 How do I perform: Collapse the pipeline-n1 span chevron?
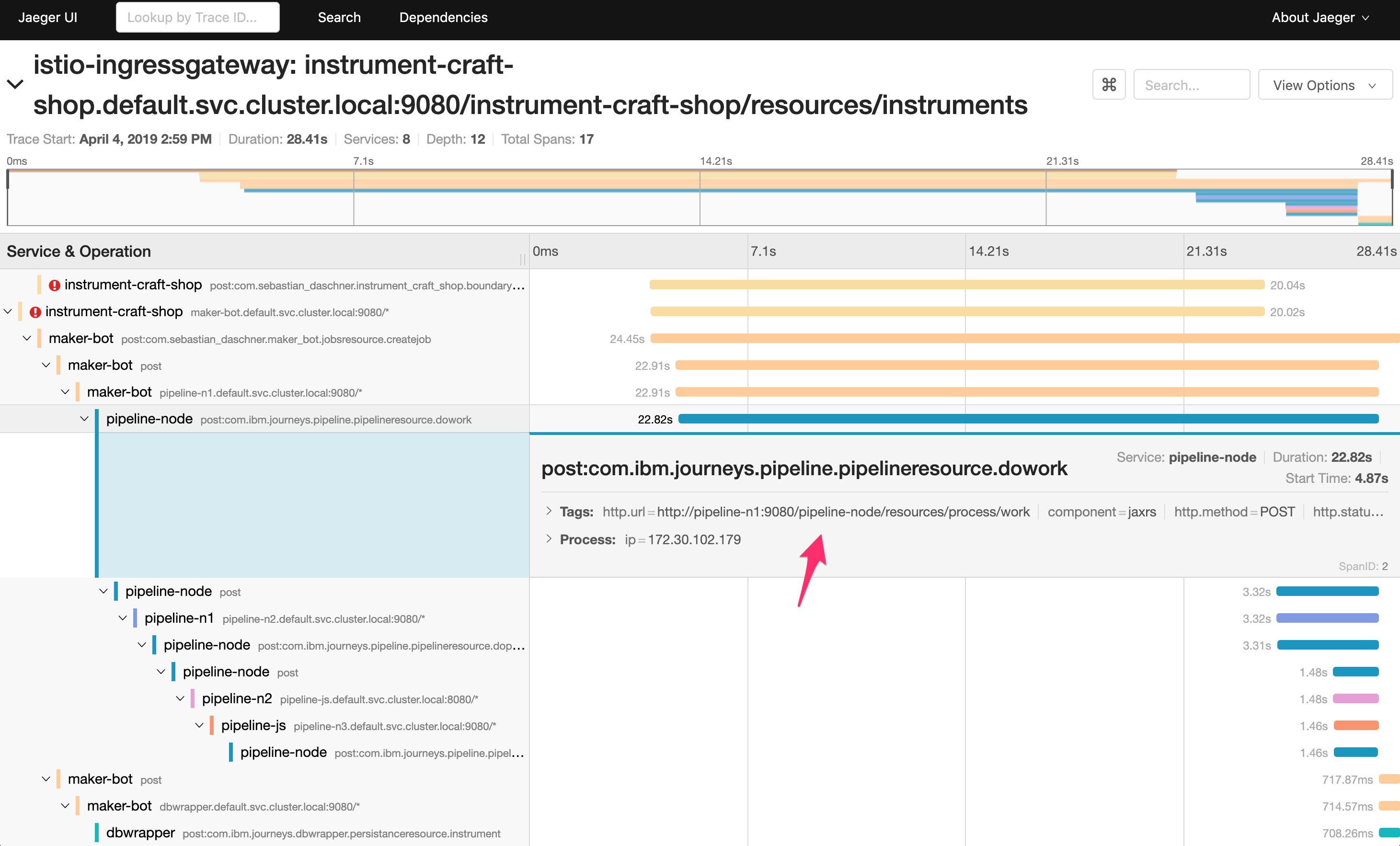tap(123, 618)
